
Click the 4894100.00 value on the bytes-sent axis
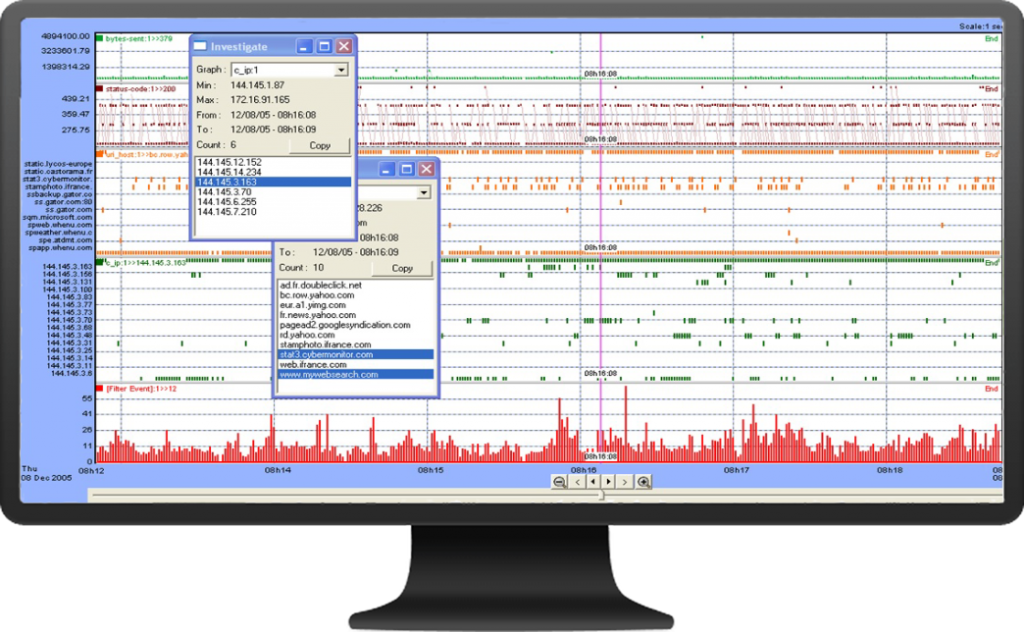click(65, 37)
